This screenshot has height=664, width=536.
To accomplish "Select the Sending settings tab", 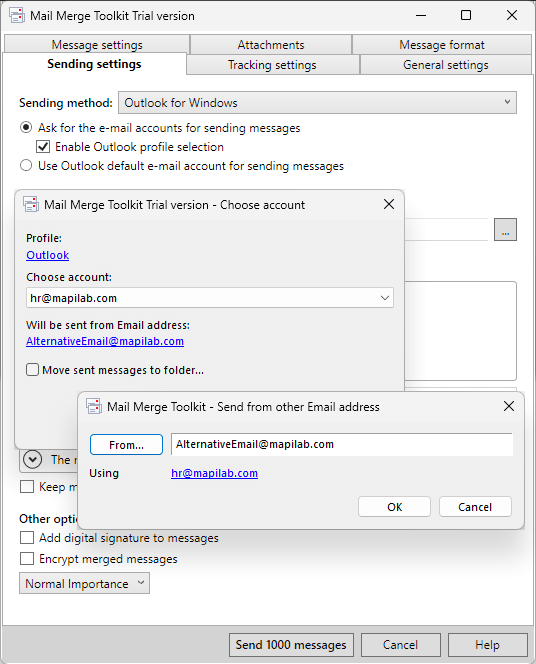I will point(94,64).
